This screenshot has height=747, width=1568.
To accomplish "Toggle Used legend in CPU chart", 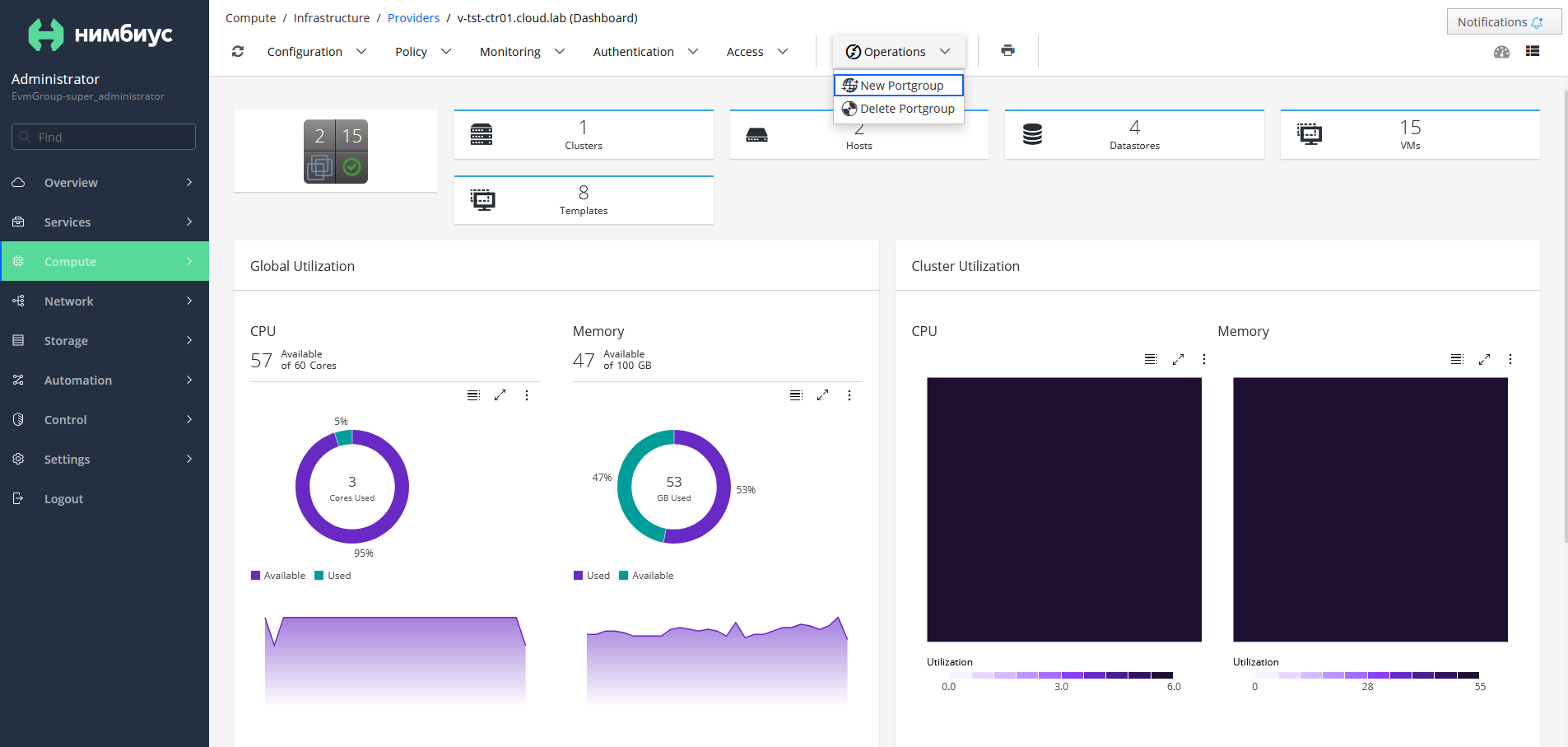I will click(333, 576).
